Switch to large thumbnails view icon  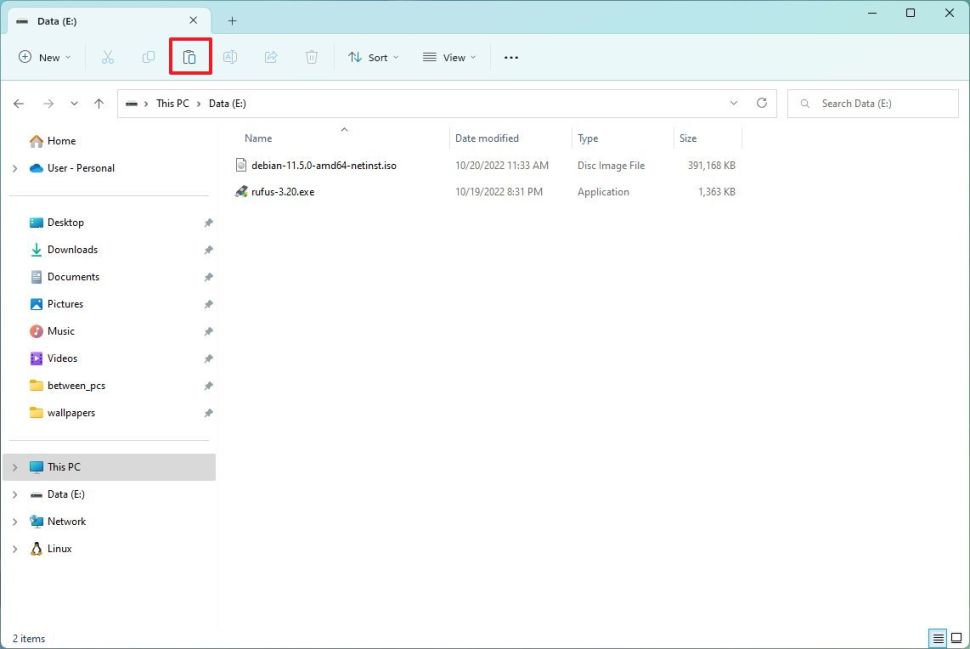(957, 638)
